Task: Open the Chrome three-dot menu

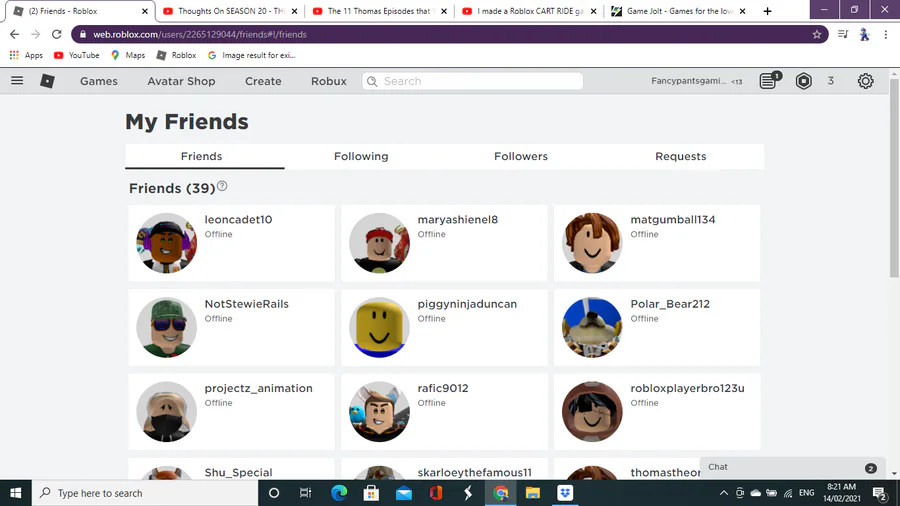Action: 886,34
